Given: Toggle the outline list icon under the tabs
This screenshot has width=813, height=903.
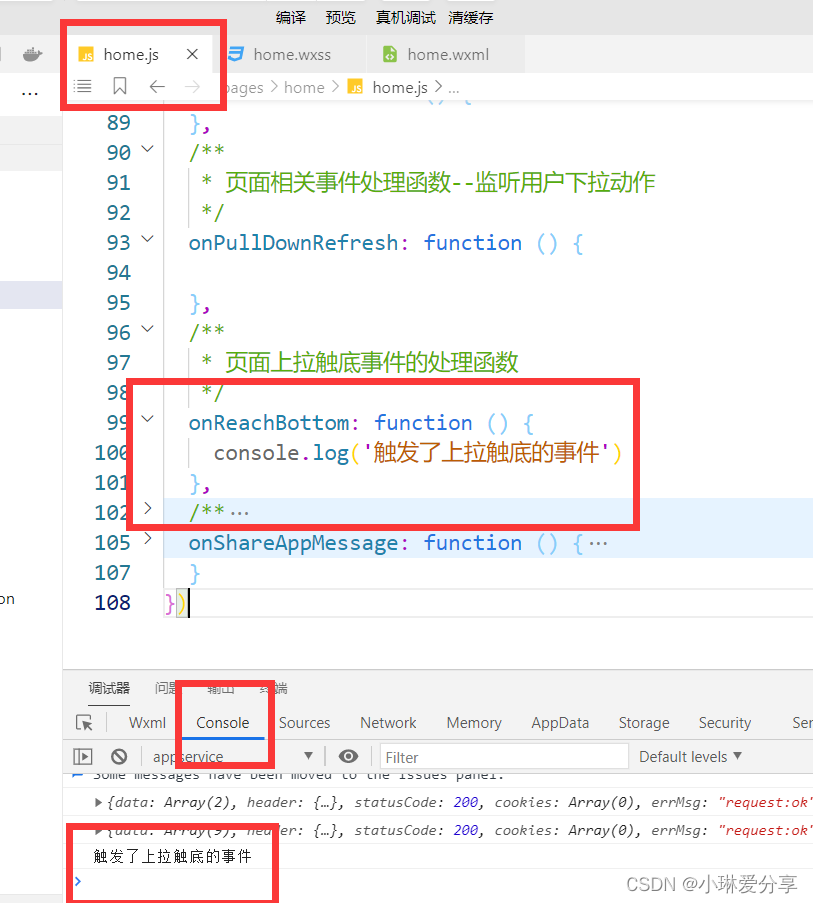Looking at the screenshot, I should pos(82,86).
